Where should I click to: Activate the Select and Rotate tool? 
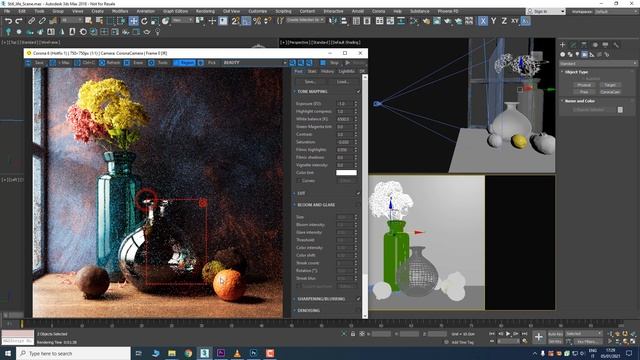pyautogui.click(x=144, y=21)
